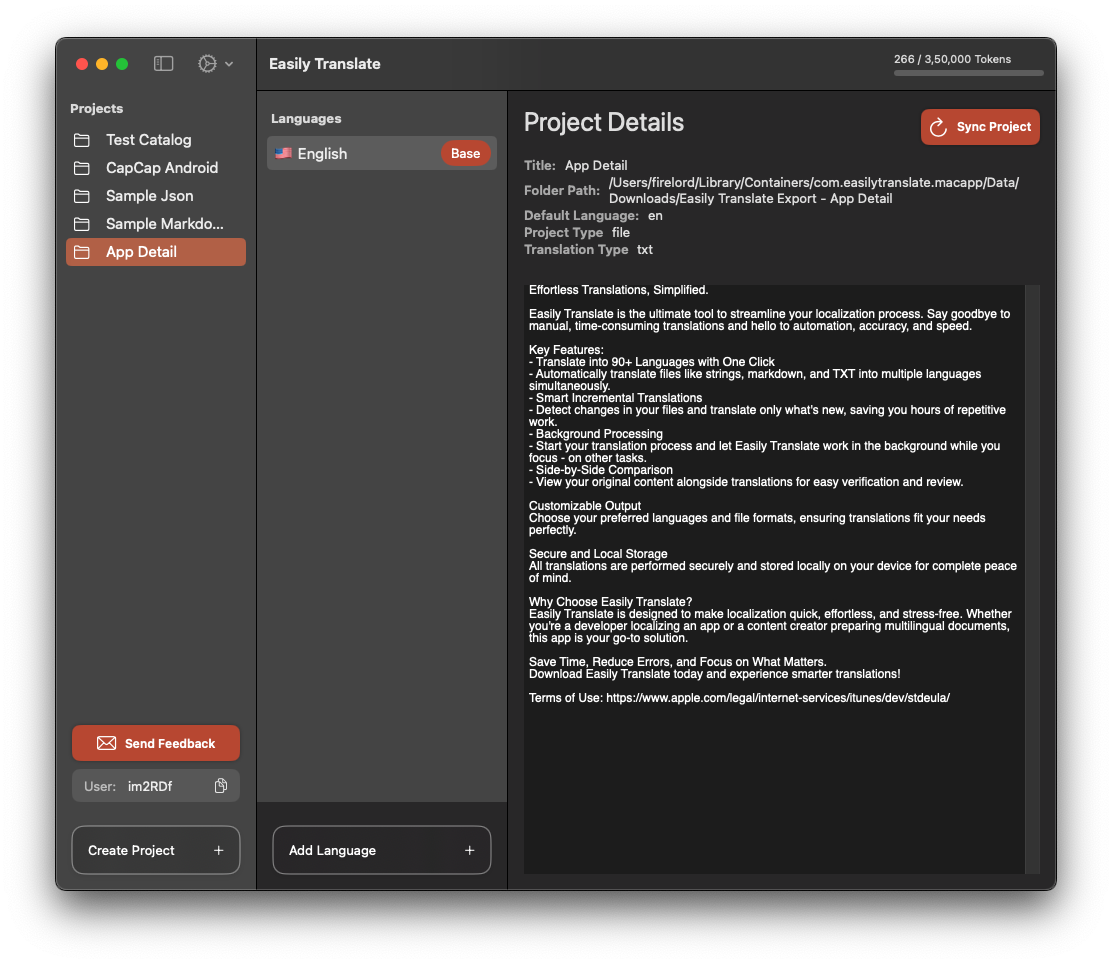Select the Sample Json project

(x=149, y=196)
